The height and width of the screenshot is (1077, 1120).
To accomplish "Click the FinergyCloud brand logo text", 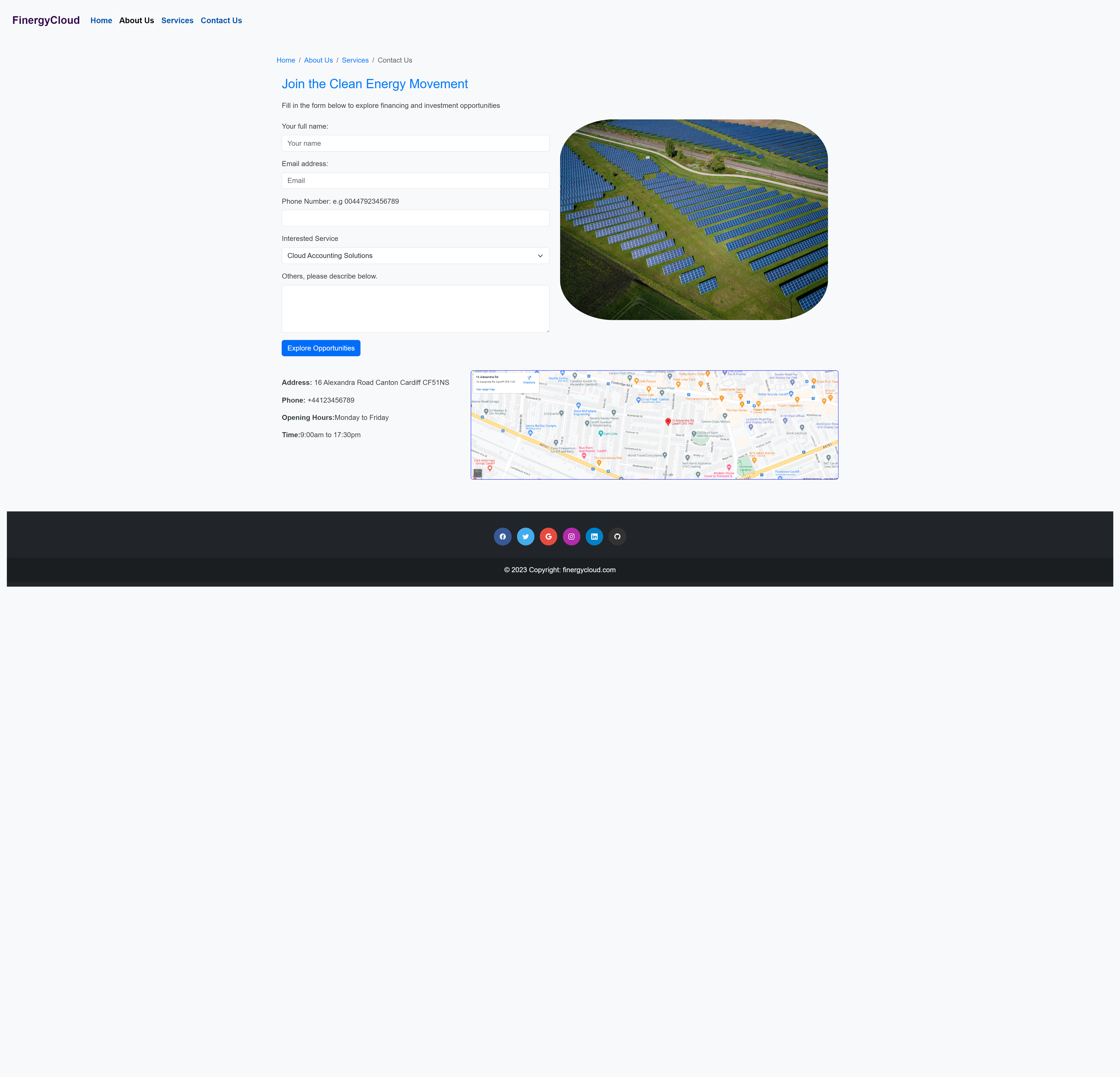I will pos(46,21).
